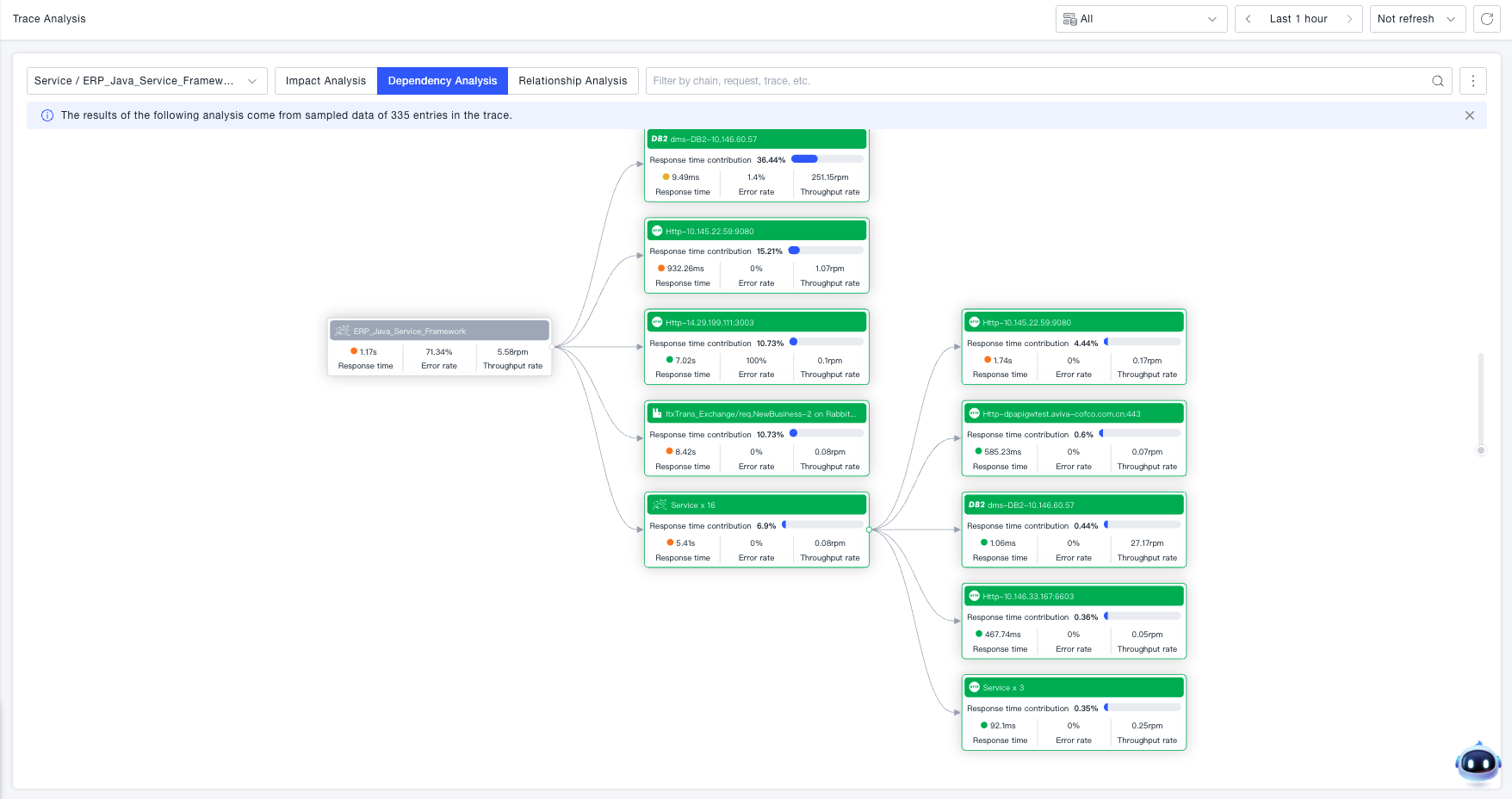Open the three-dot more options menu
1512x799 pixels.
[x=1473, y=81]
